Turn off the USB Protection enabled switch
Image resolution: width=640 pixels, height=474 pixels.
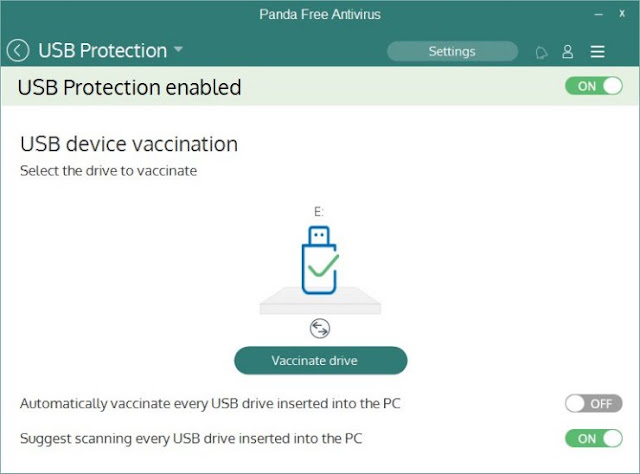[593, 86]
